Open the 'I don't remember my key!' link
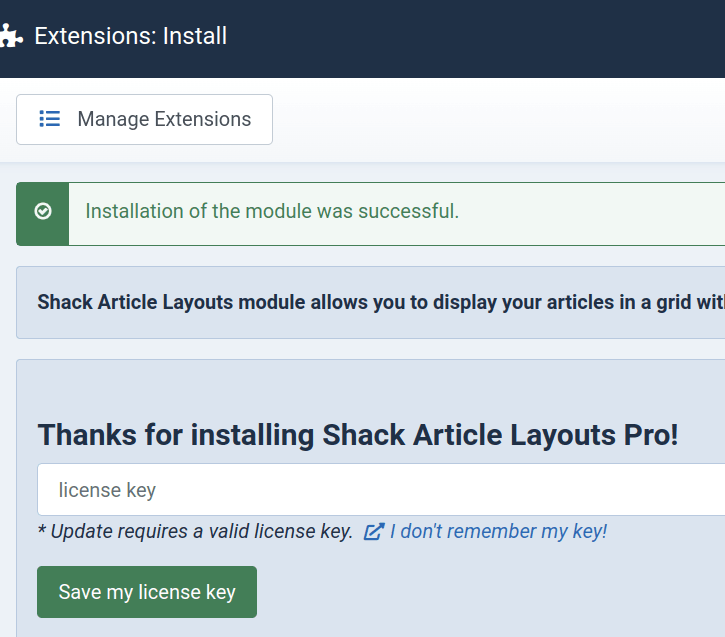Image resolution: width=725 pixels, height=637 pixels. 498,531
